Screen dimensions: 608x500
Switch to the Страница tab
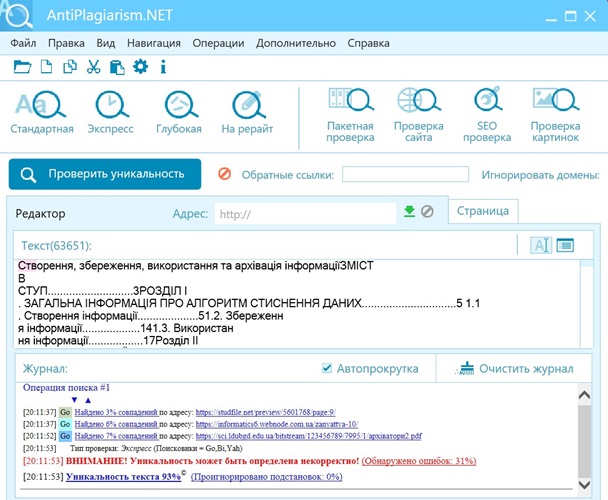(x=483, y=211)
